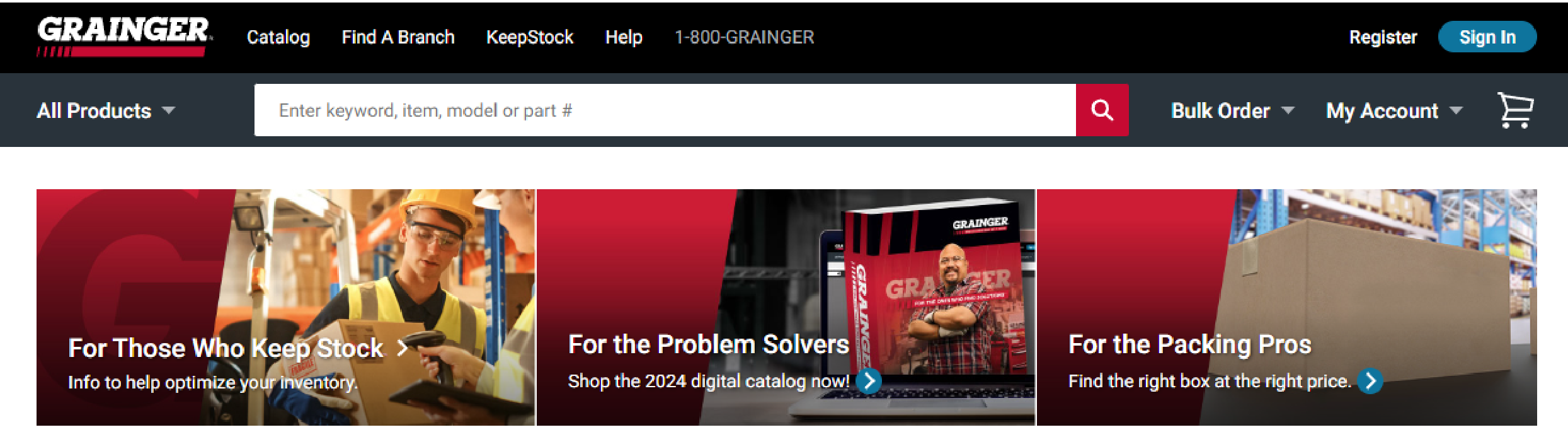
Task: Go to Find A Branch
Action: click(398, 37)
